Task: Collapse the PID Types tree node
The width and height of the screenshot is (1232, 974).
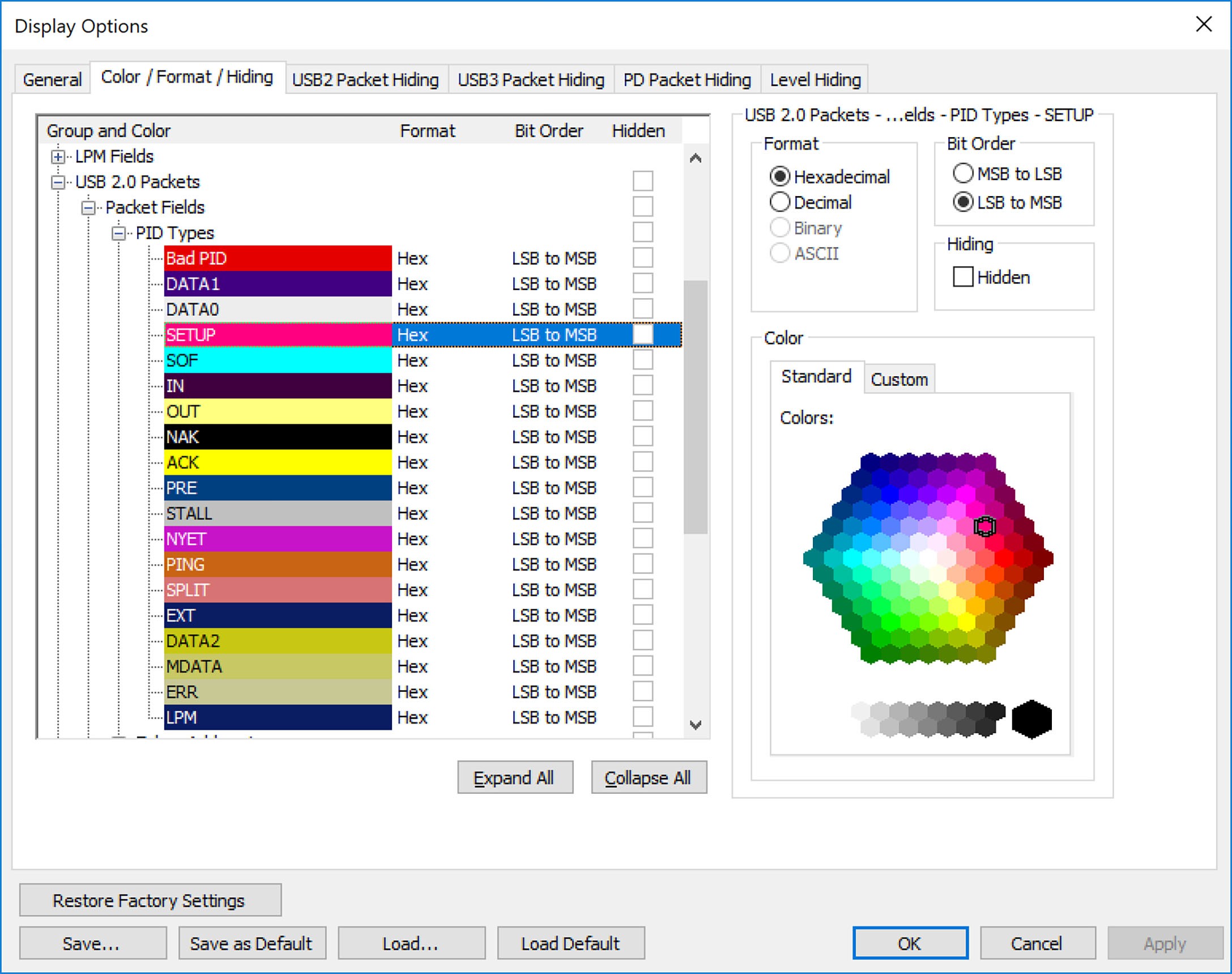Action: (x=118, y=233)
